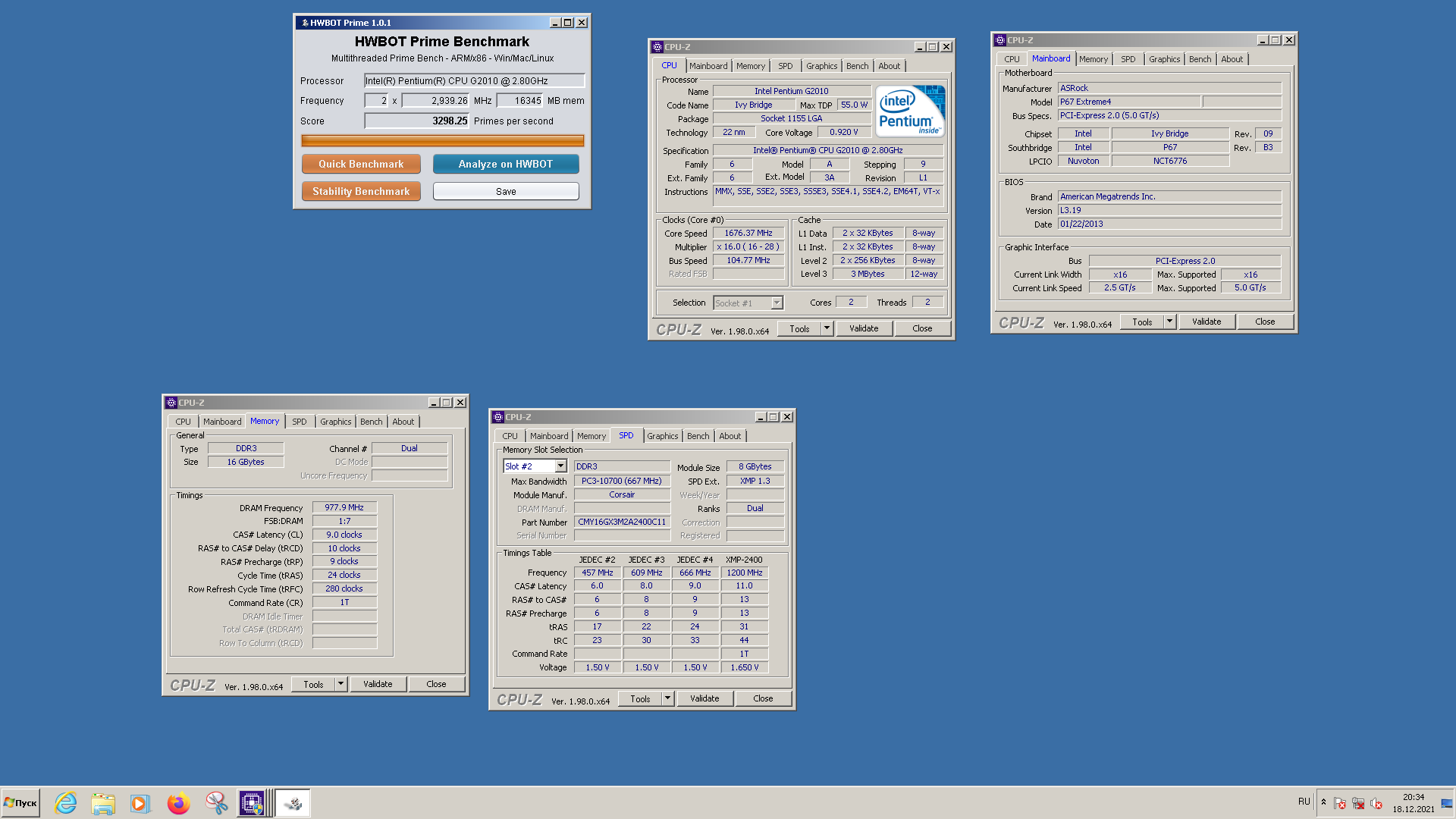Open the file explorer folder taskbar icon
Image resolution: width=1456 pixels, height=819 pixels.
102,803
